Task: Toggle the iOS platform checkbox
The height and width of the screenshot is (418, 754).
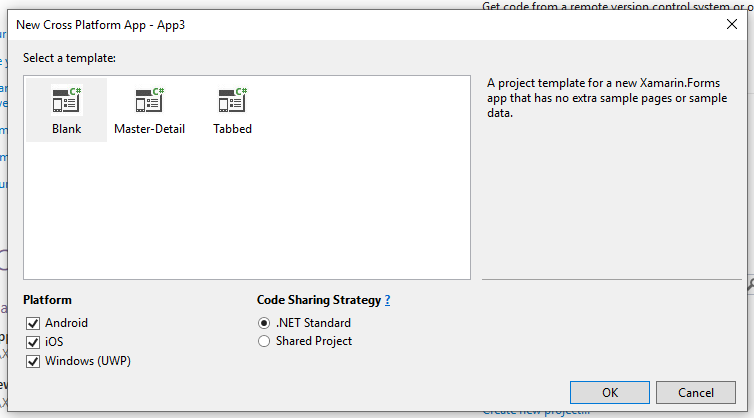Action: (33, 342)
